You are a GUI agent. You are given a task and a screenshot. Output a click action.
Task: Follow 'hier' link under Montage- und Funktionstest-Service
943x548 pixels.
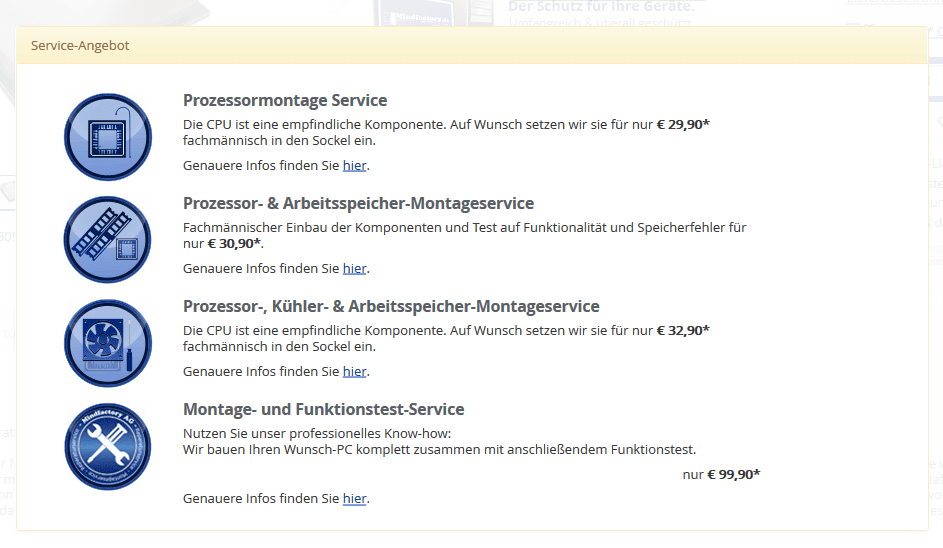click(354, 498)
